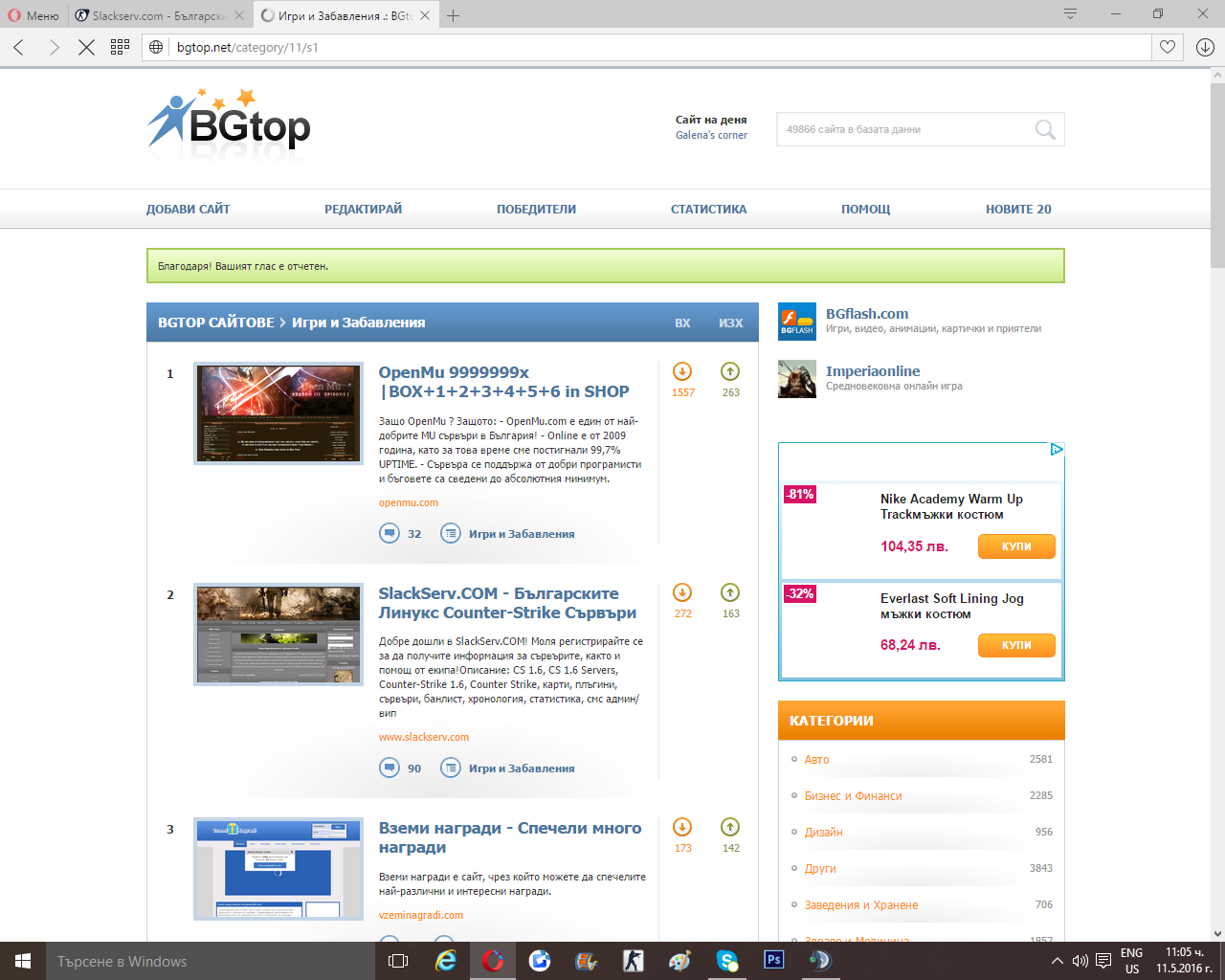Click the ad choices icon
This screenshot has width=1225, height=980.
[1057, 450]
